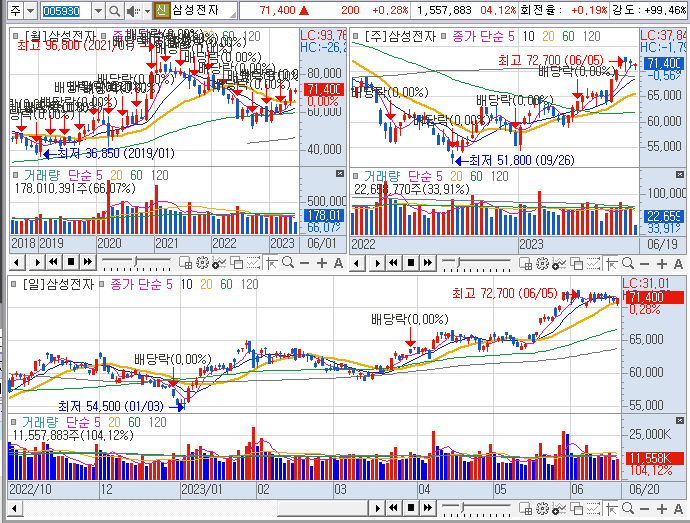This screenshot has height=523, width=690.
Task: Click the stock code field showing 005930
Action: [66, 11]
